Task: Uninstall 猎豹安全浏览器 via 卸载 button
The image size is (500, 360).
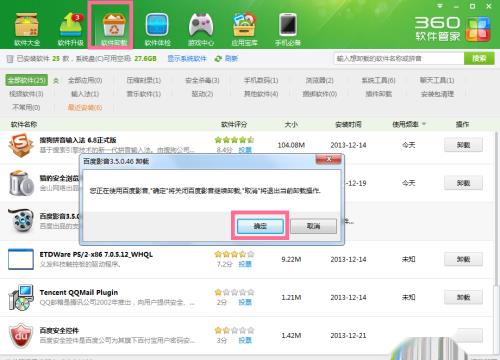Action: pyautogui.click(x=463, y=183)
